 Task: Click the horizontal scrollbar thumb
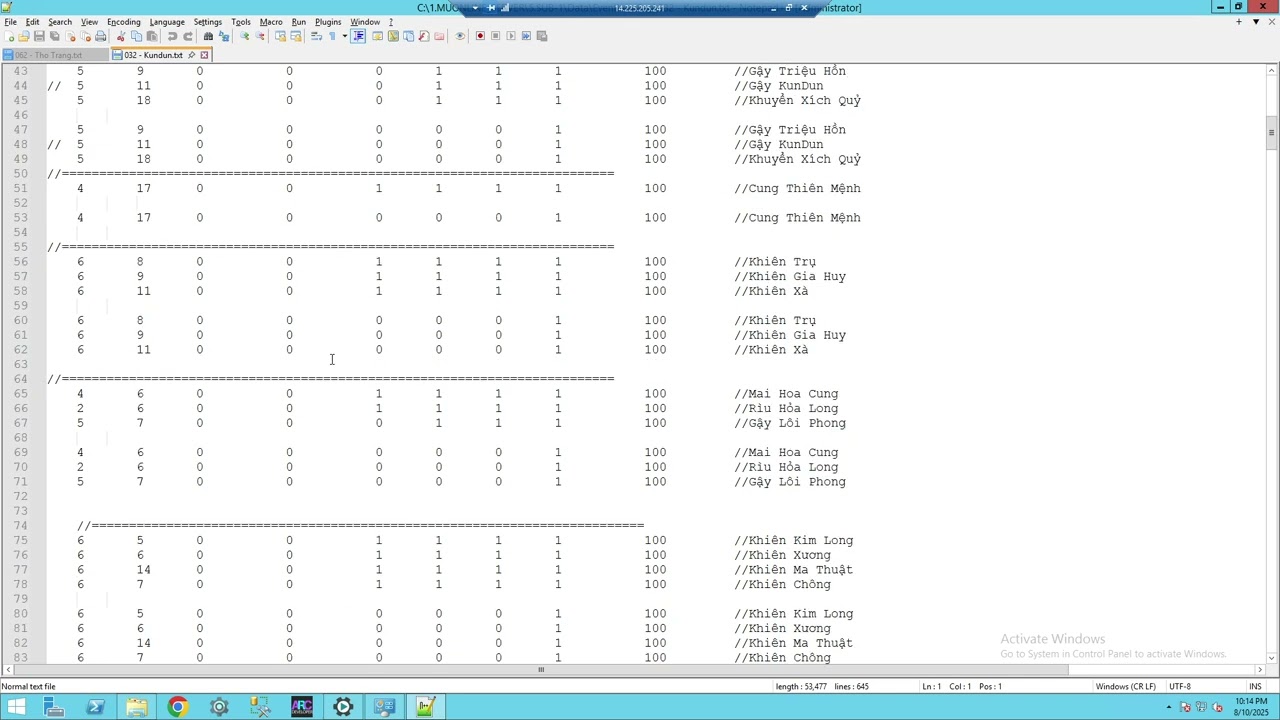[541, 670]
